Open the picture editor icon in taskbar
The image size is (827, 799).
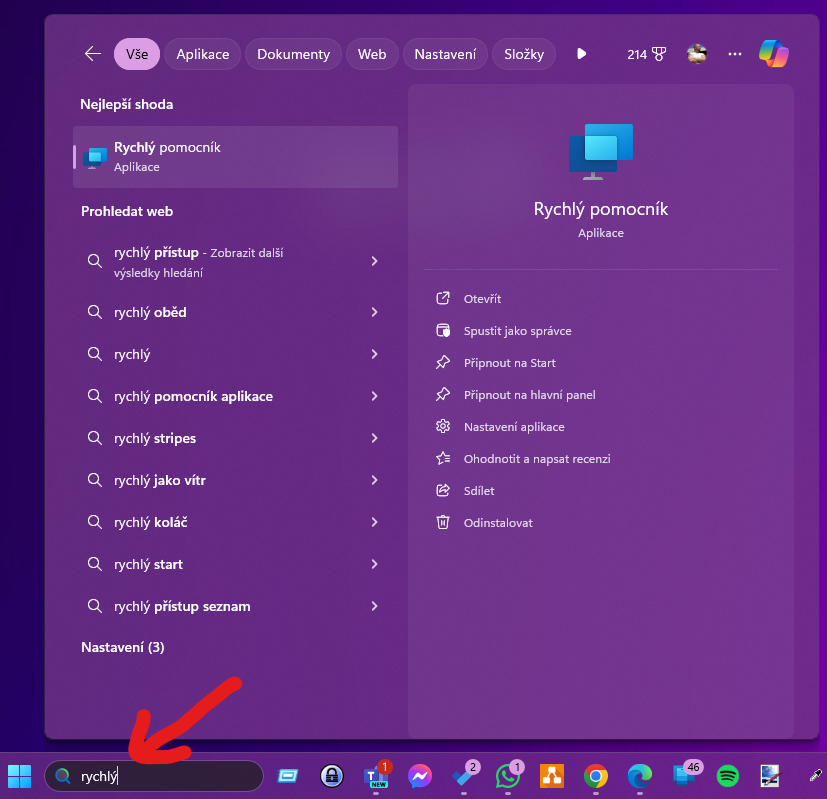coord(771,776)
